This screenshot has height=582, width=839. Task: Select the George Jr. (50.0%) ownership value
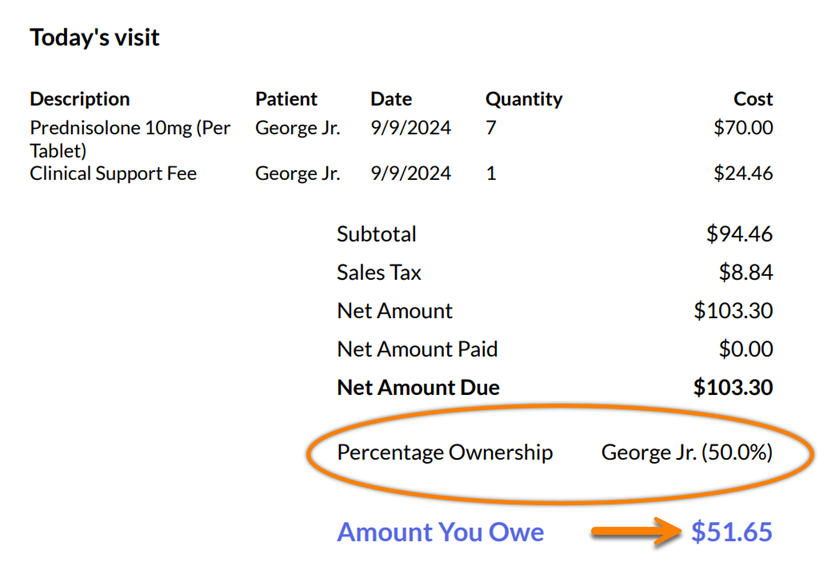click(x=686, y=452)
